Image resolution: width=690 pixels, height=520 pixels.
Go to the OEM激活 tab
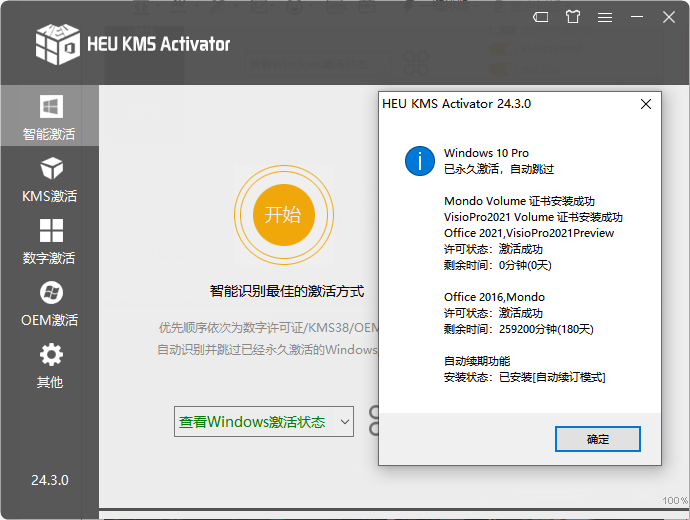click(x=49, y=304)
